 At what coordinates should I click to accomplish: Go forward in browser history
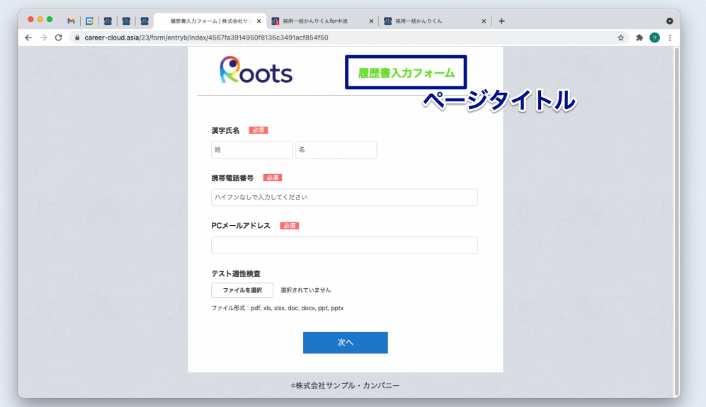pyautogui.click(x=43, y=38)
